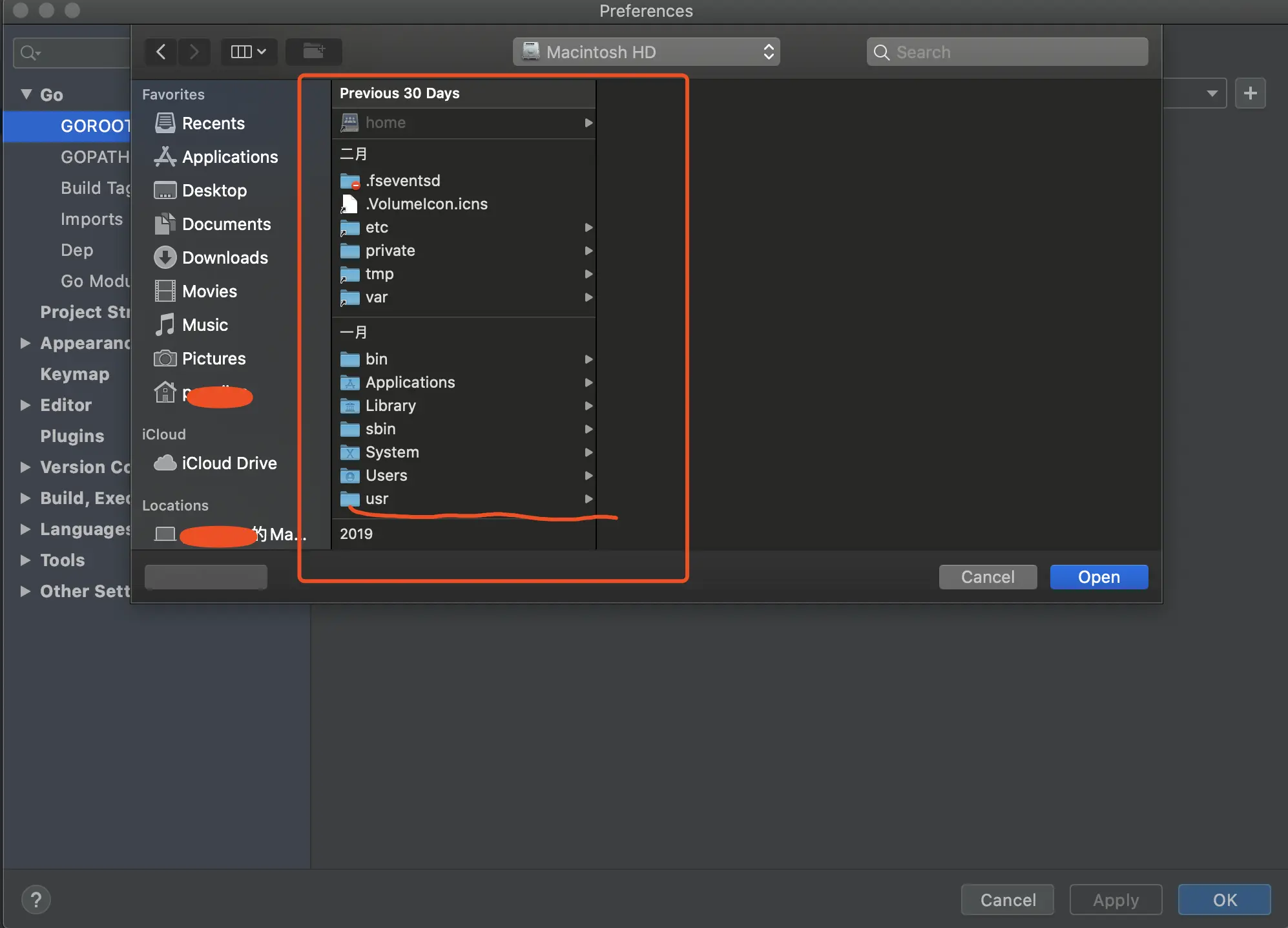Go back with the left chevron button
The image size is (1288, 928).
pyautogui.click(x=161, y=52)
